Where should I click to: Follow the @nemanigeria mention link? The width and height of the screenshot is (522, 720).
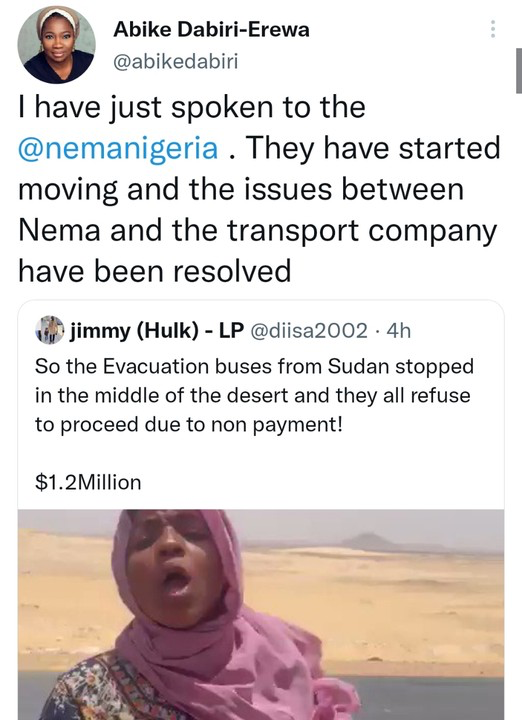point(118,149)
